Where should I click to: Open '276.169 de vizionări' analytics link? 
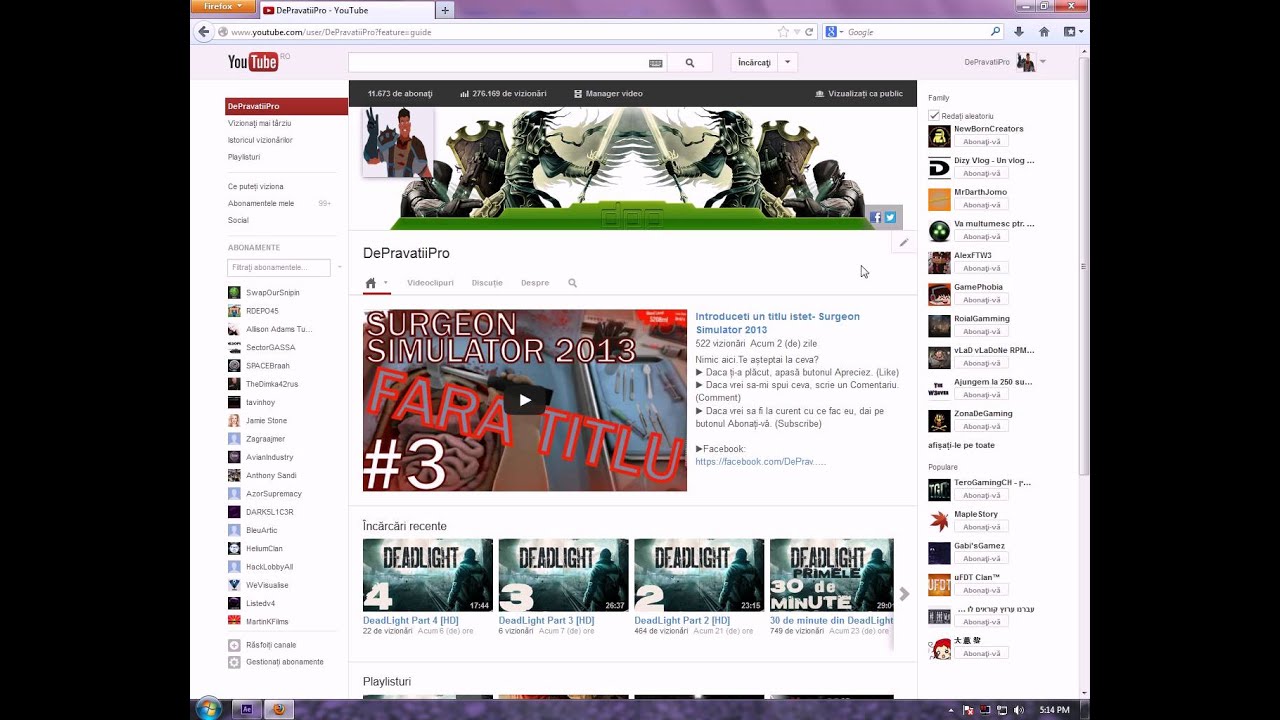pos(503,94)
